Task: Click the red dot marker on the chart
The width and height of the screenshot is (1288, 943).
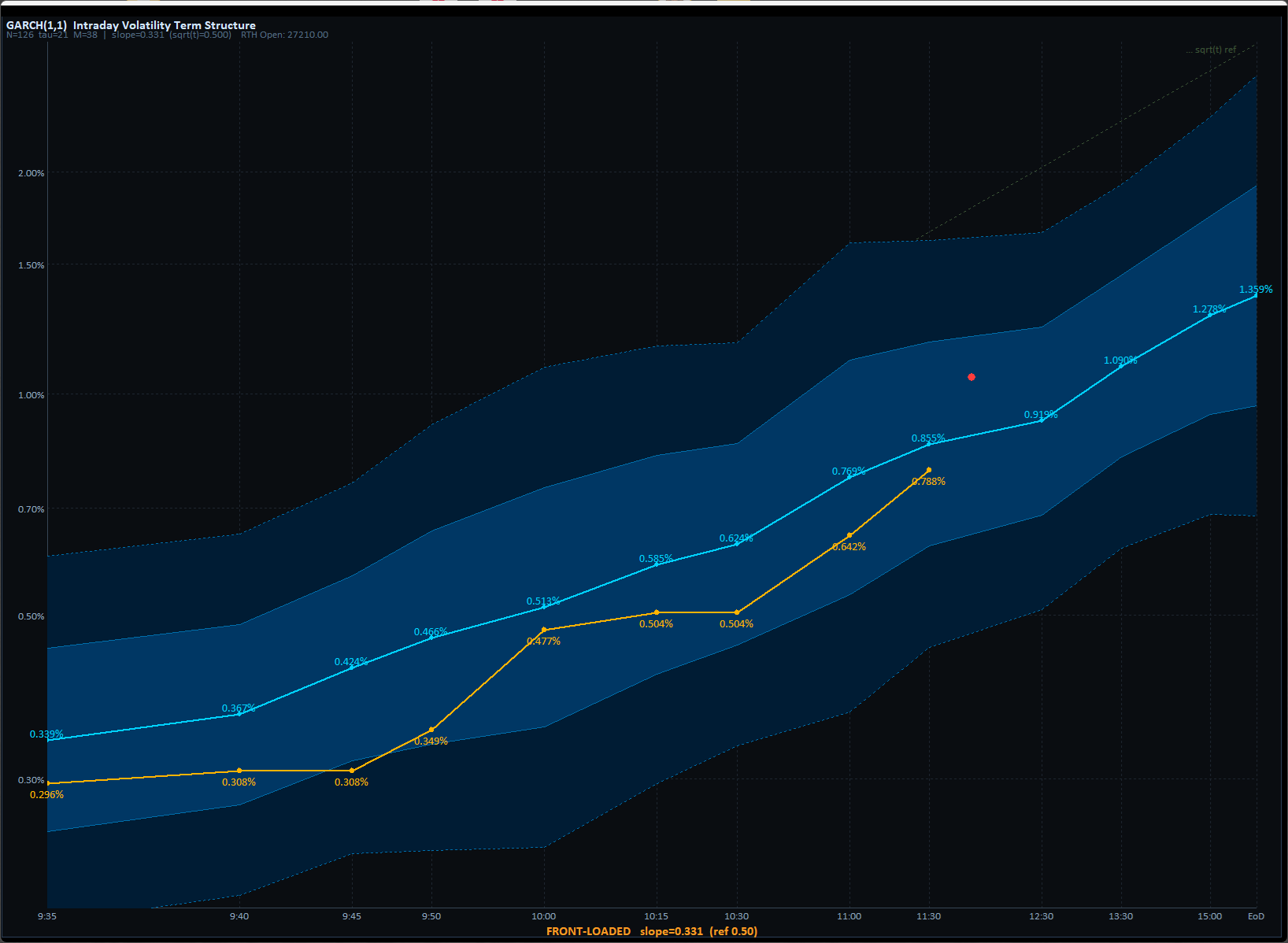Action: [x=972, y=377]
